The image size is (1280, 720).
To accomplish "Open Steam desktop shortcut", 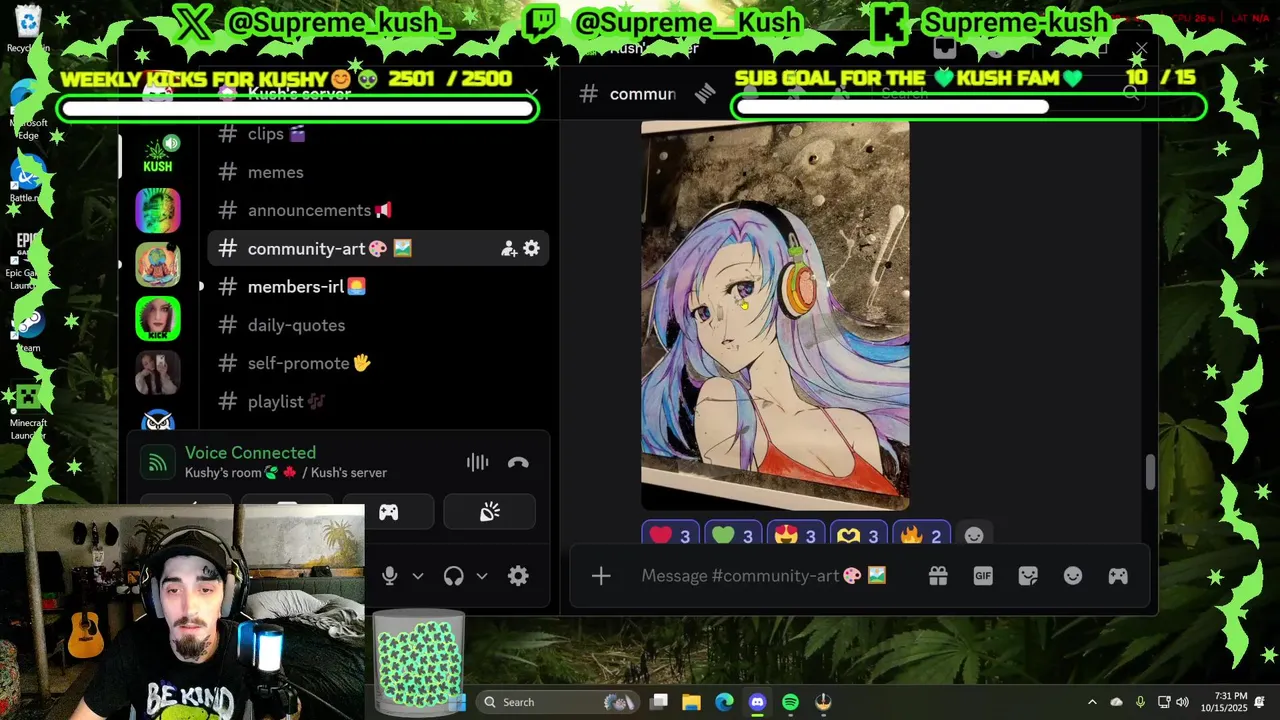I will (28, 330).
